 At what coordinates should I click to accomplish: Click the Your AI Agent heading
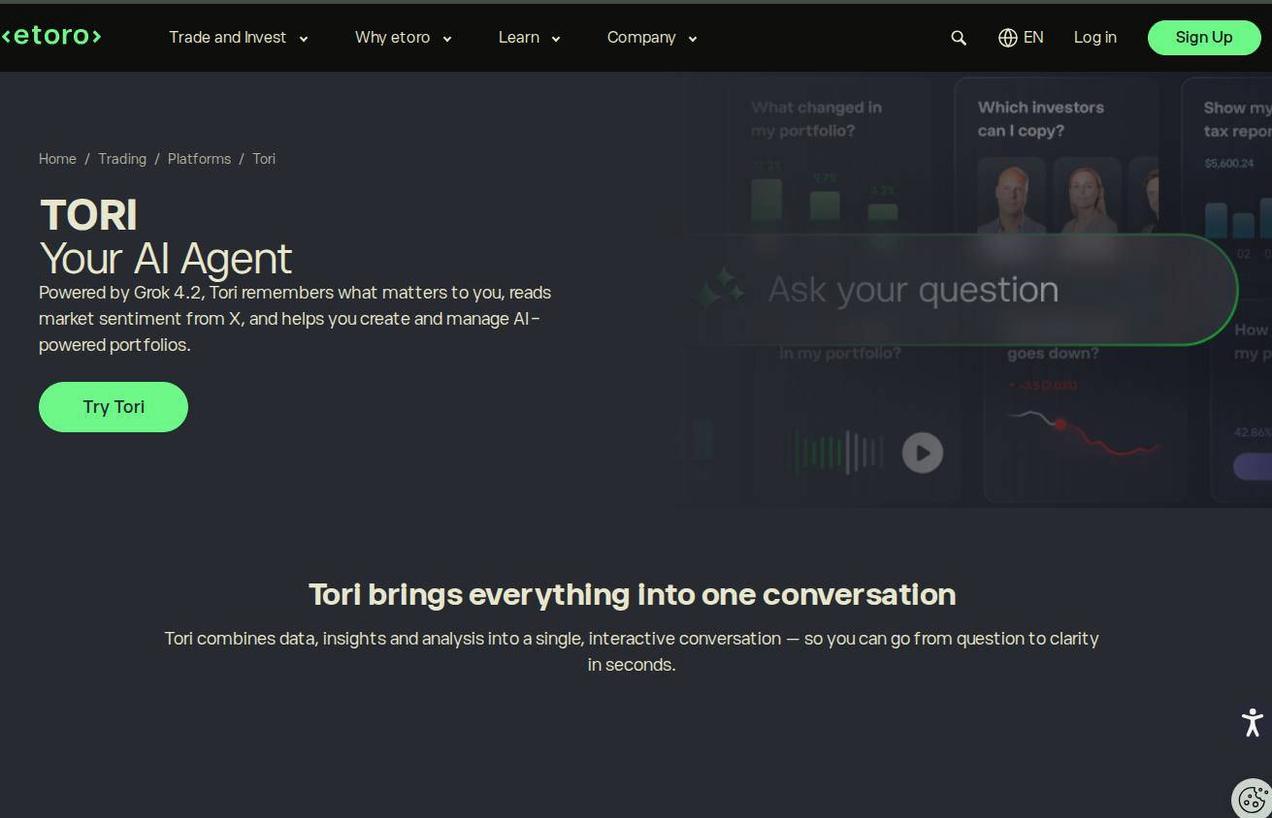tap(166, 259)
